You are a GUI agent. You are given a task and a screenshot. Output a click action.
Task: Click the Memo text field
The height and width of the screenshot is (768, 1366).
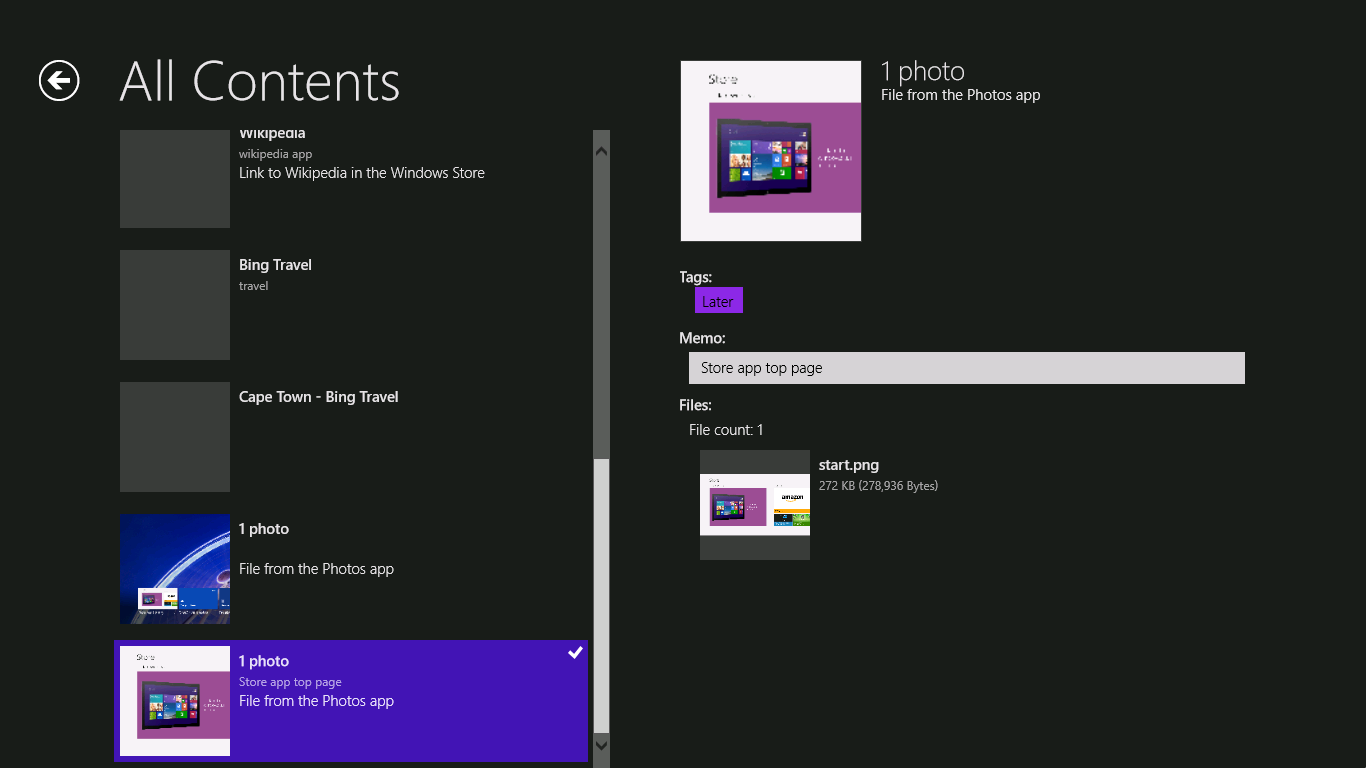[x=966, y=368]
